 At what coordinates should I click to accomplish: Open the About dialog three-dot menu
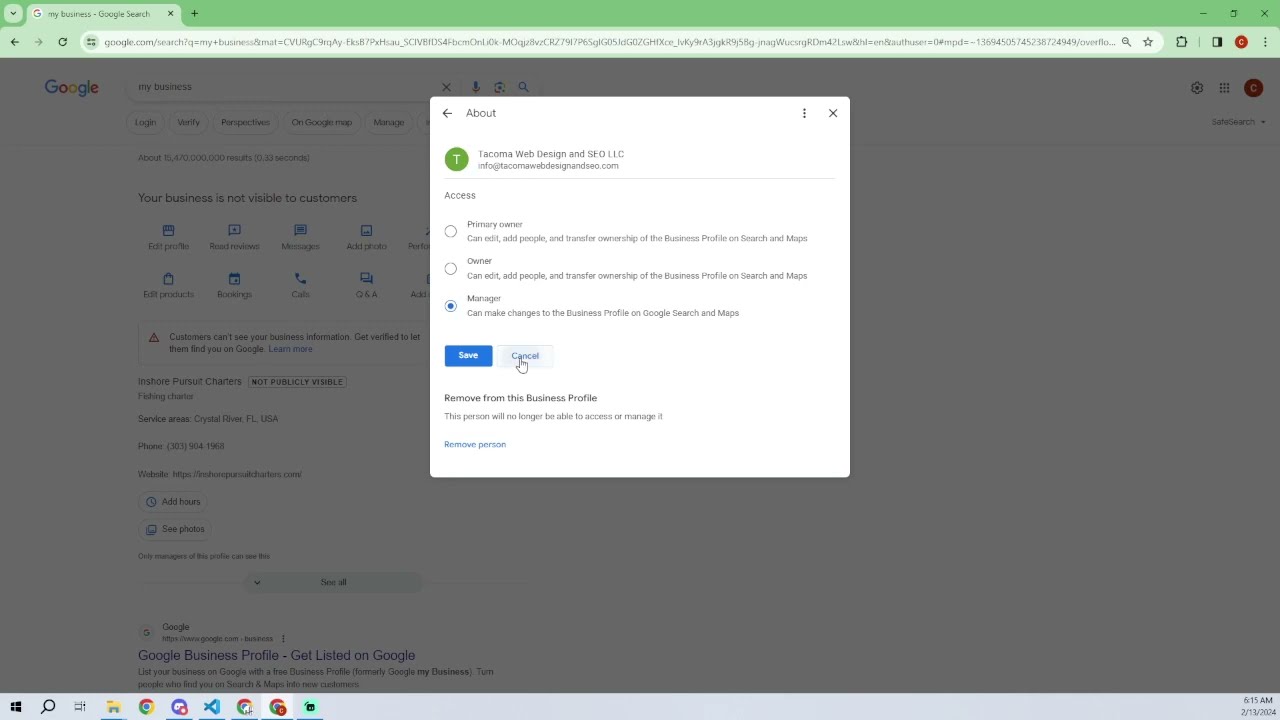(x=804, y=113)
